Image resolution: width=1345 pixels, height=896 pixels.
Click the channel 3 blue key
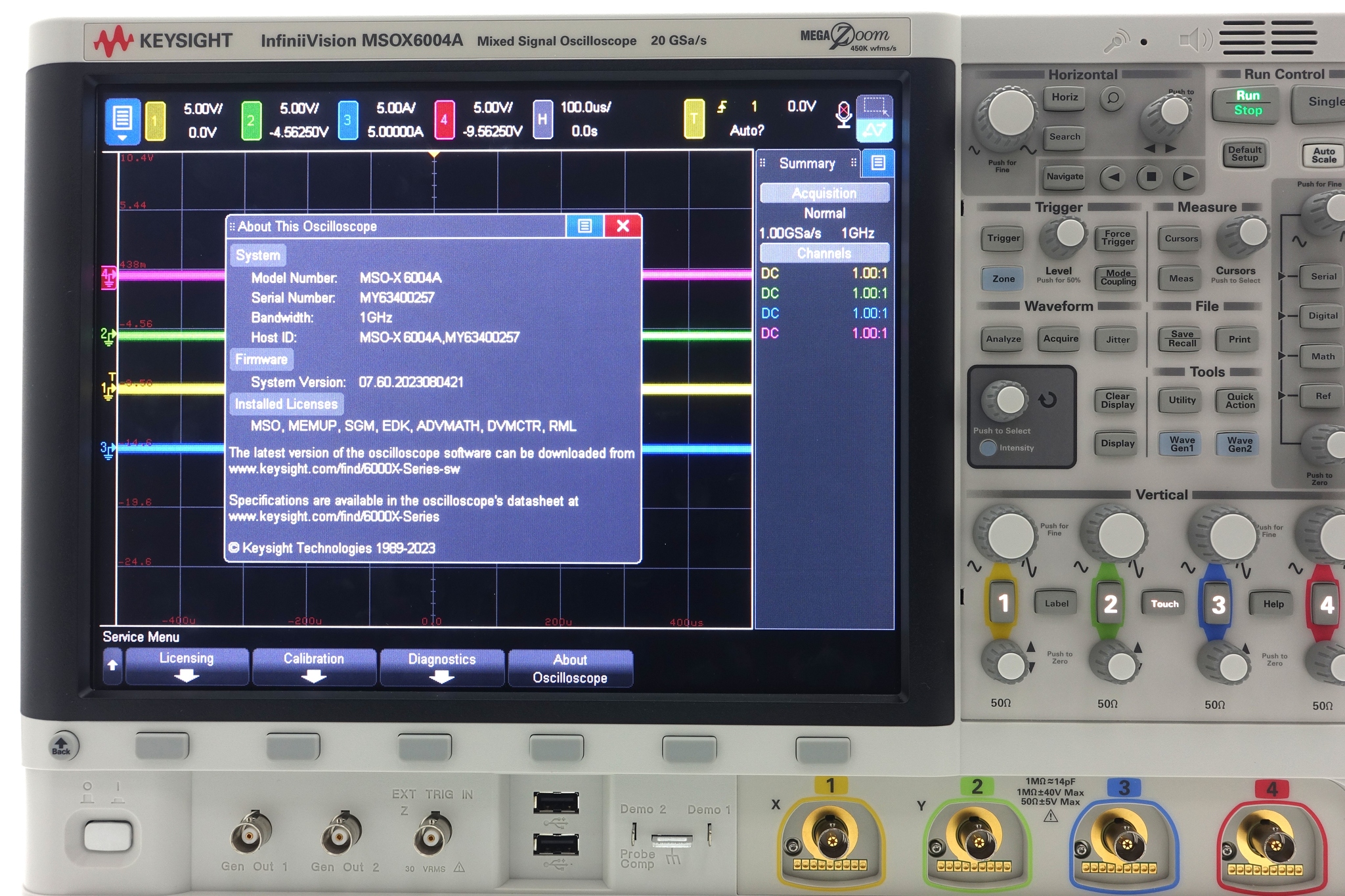point(1218,605)
